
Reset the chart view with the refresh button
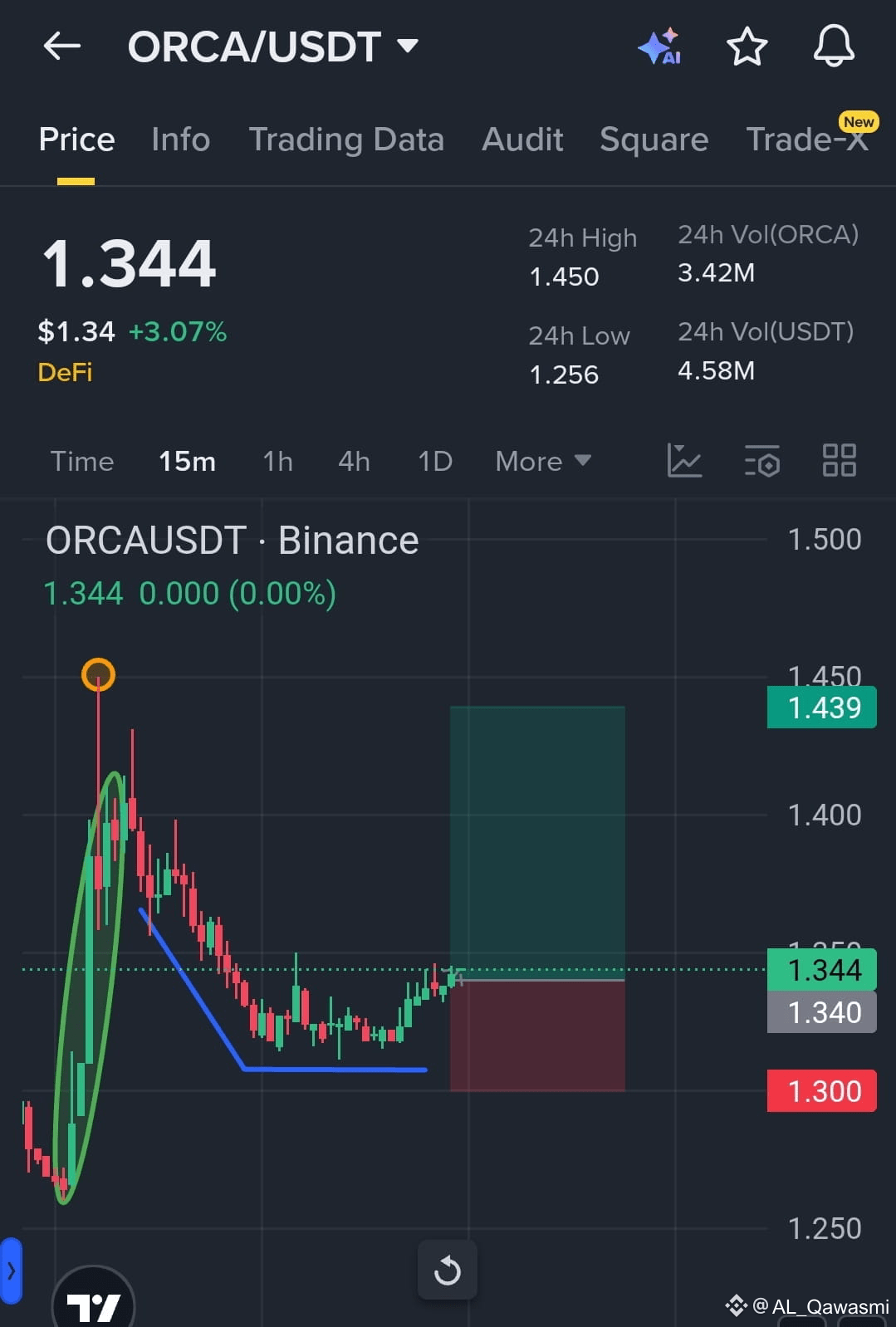coord(448,1270)
